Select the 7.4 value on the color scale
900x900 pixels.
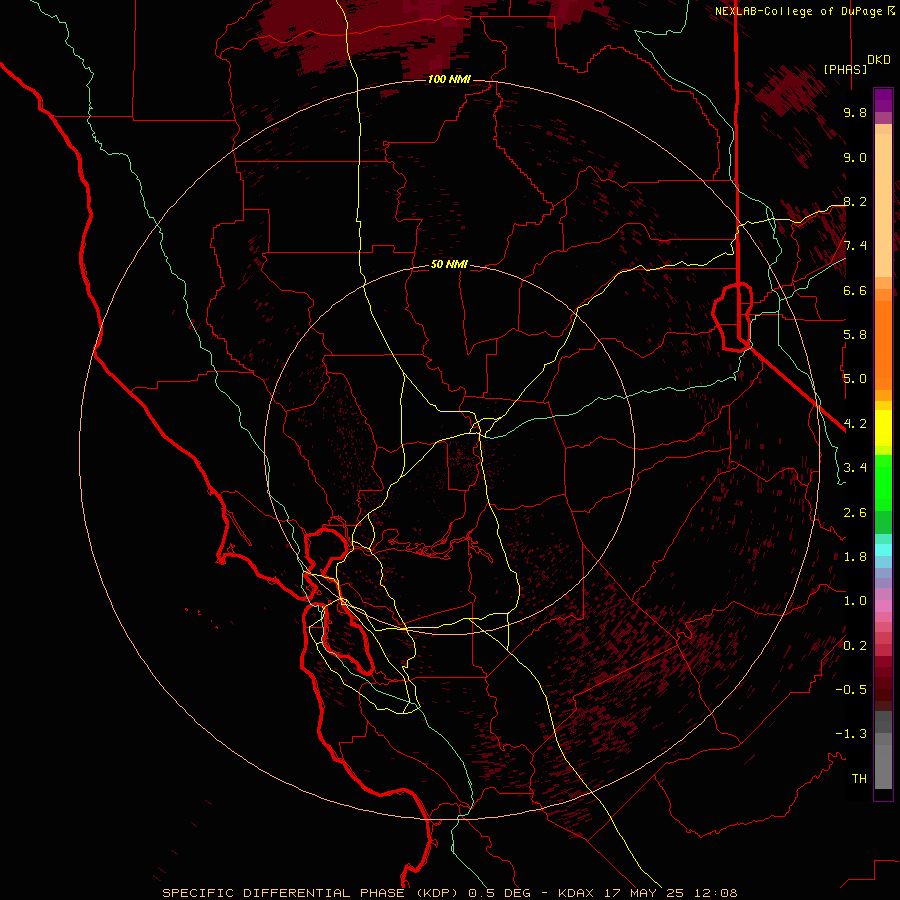[855, 246]
